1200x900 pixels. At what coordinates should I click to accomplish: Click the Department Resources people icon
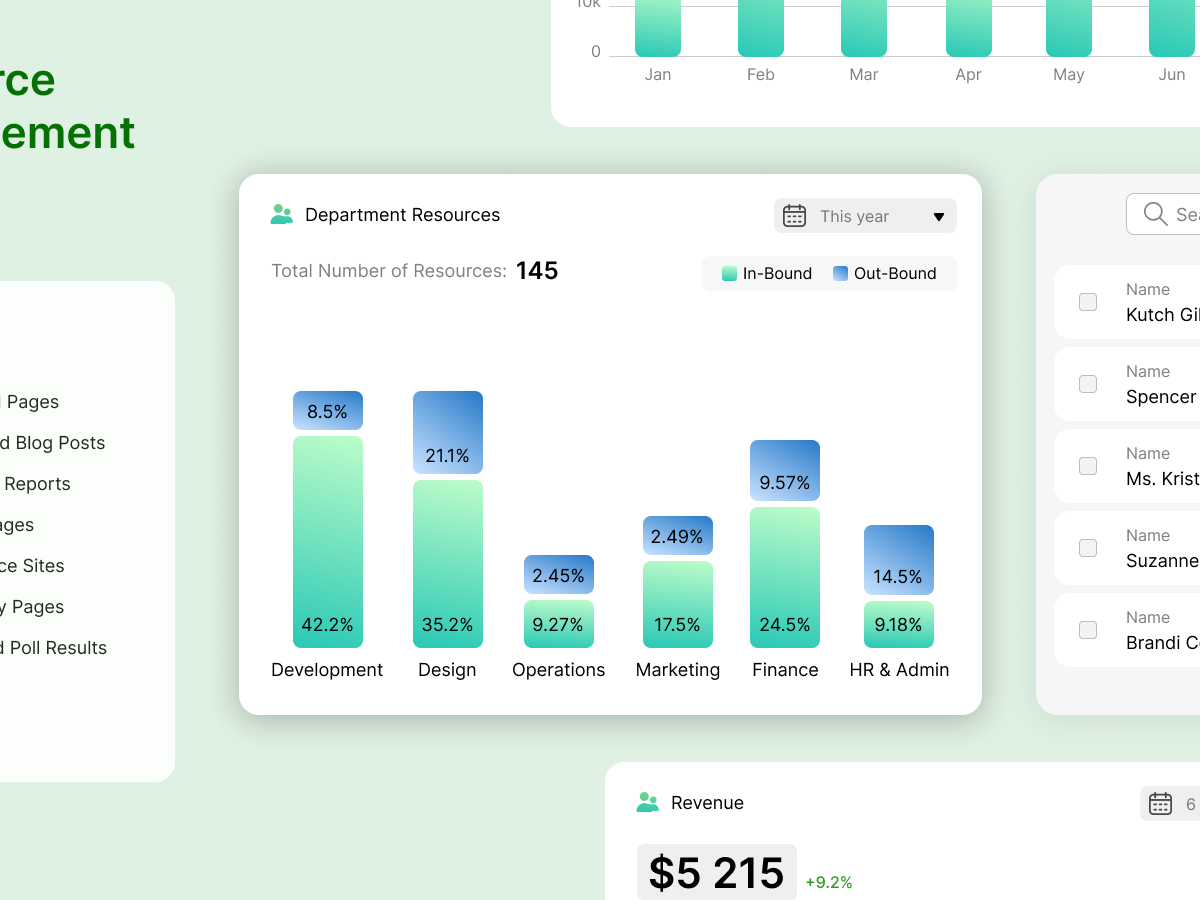tap(281, 213)
